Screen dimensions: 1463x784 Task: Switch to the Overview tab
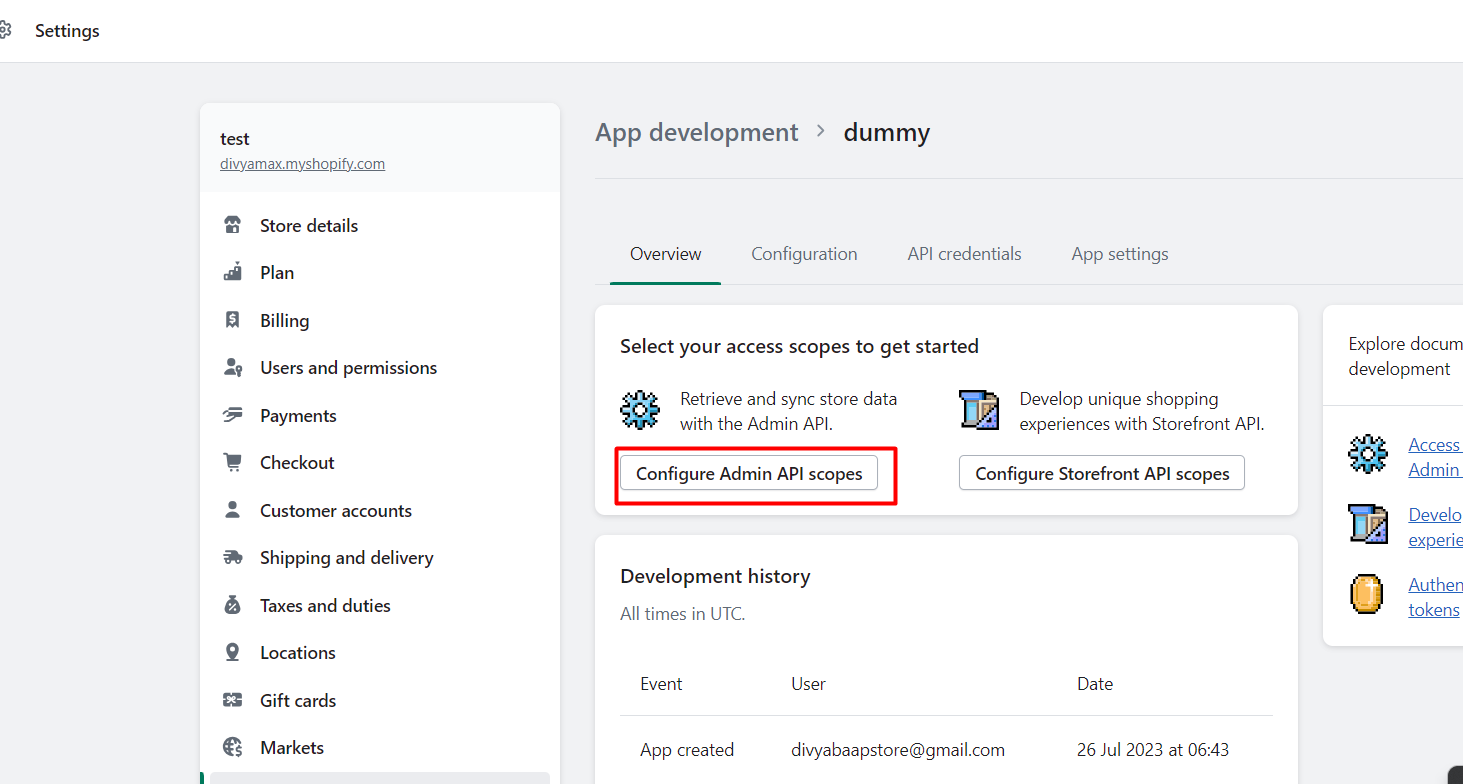point(665,254)
